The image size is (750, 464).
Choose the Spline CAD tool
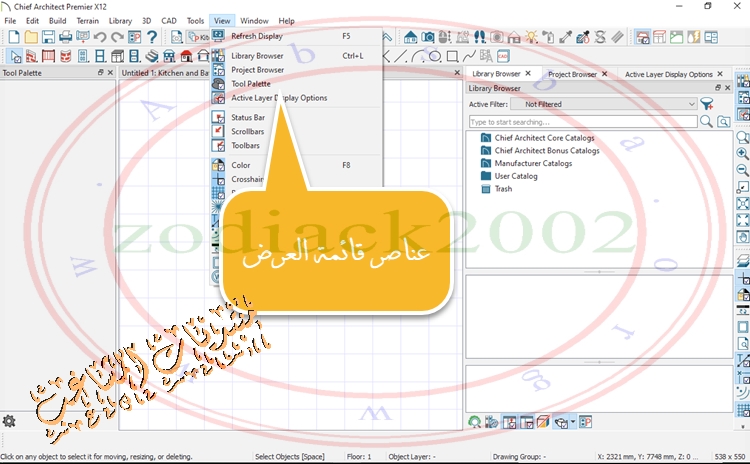pos(469,56)
